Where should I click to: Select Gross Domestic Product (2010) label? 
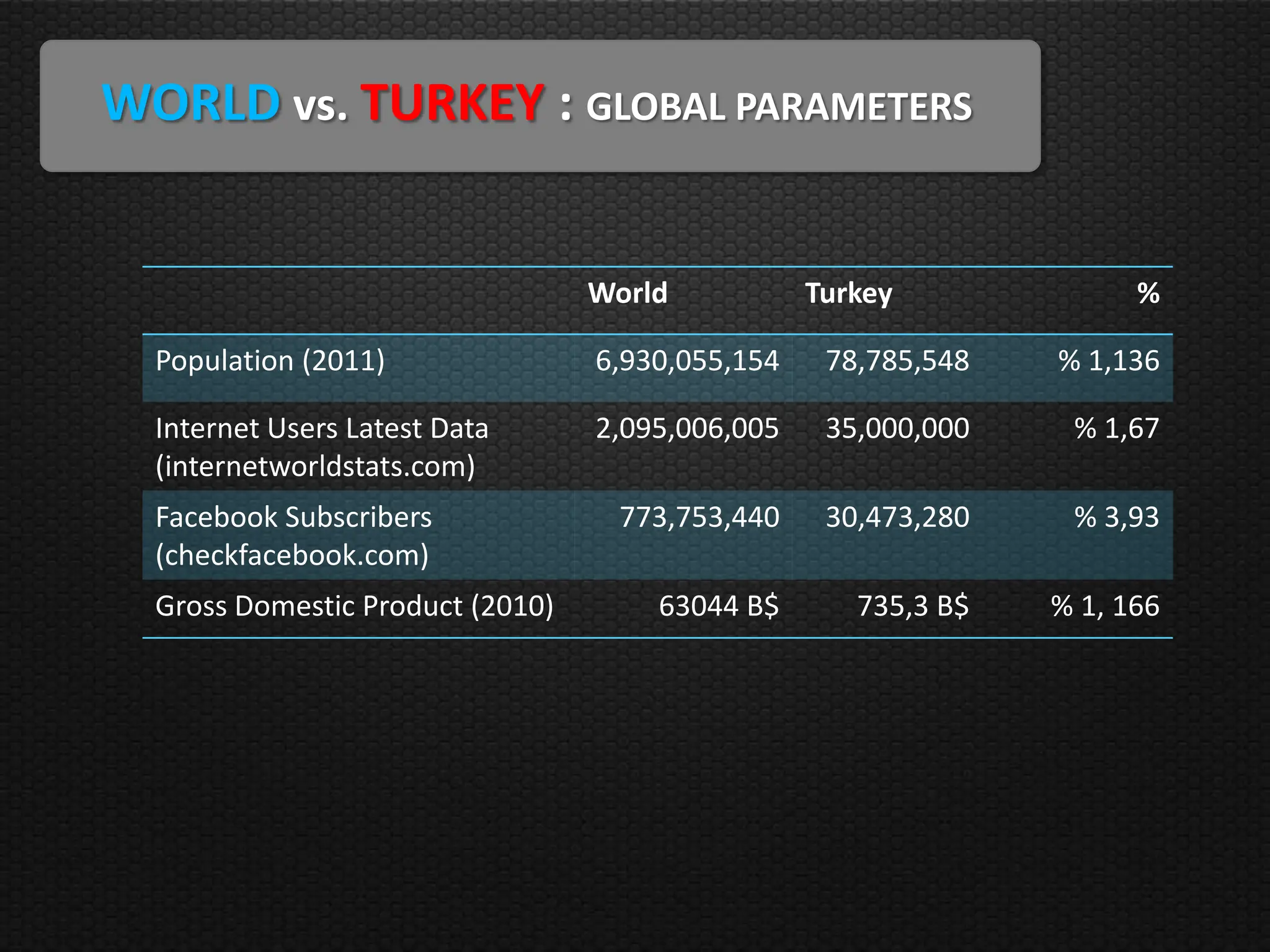coord(354,606)
